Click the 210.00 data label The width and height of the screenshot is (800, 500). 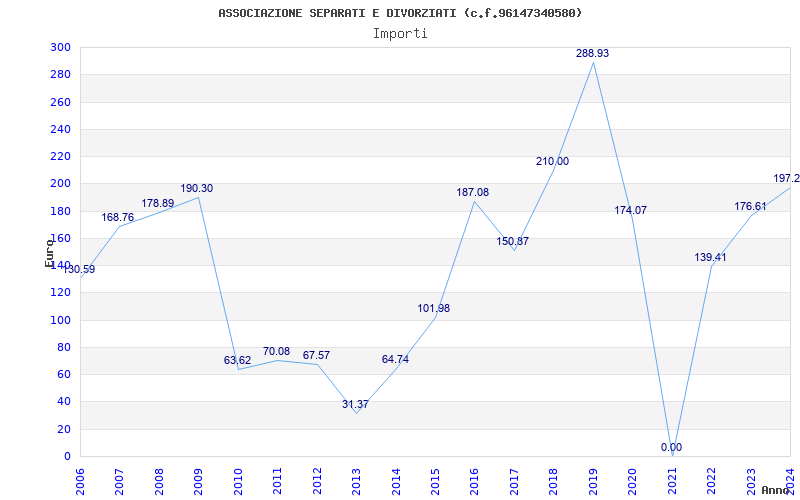[x=552, y=161]
